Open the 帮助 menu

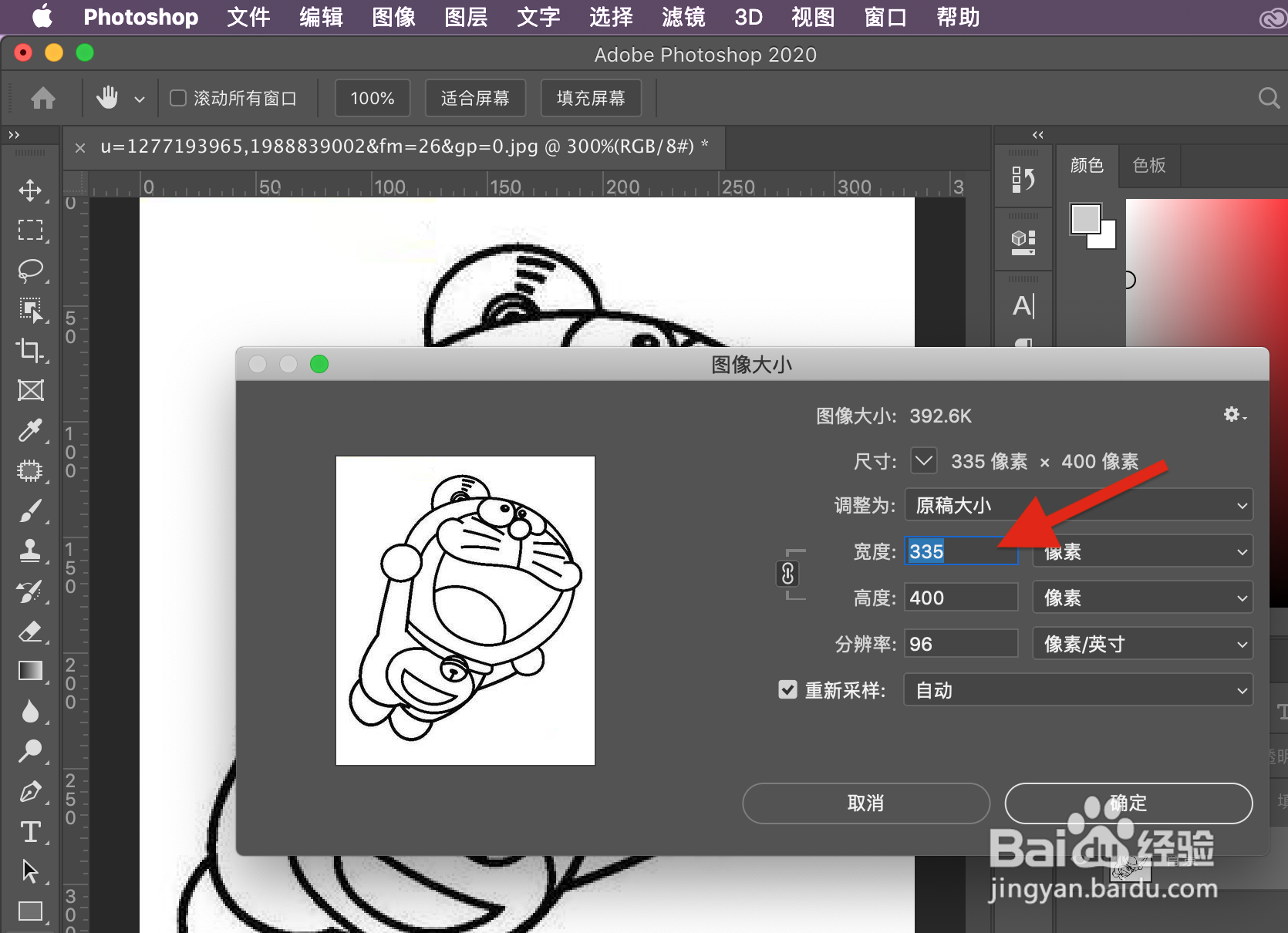tap(958, 17)
